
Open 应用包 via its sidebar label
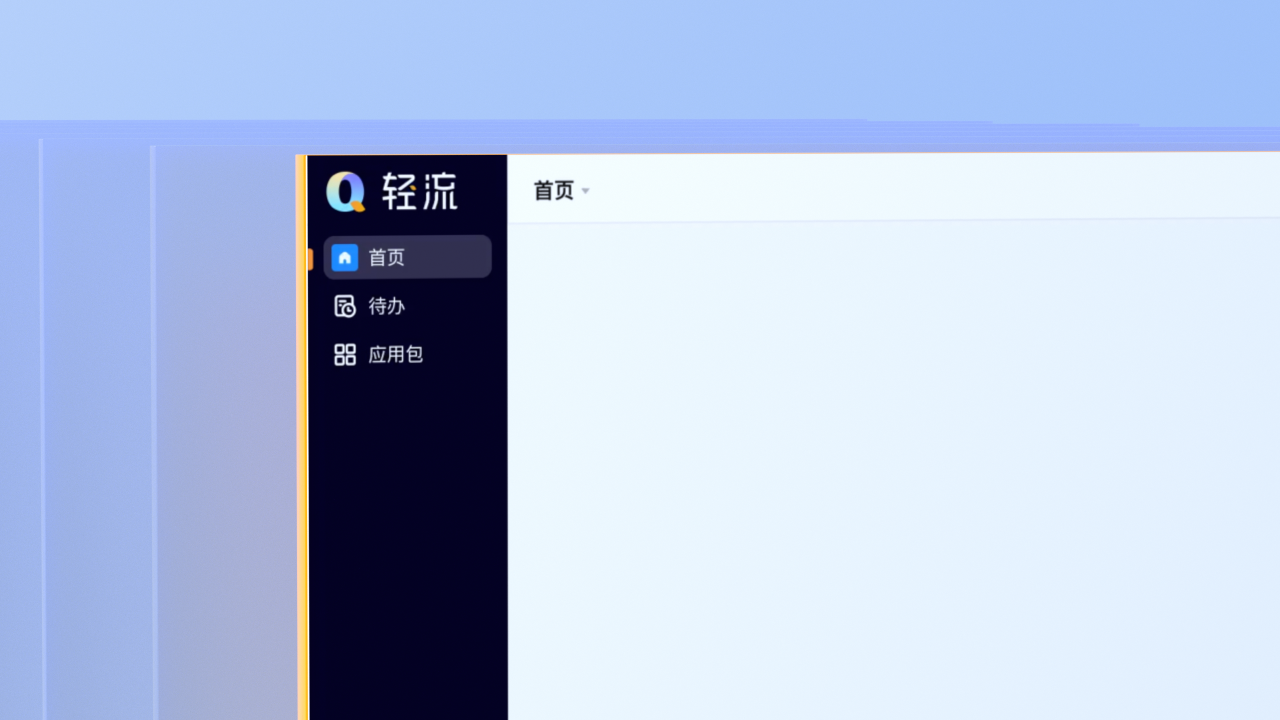tap(396, 354)
